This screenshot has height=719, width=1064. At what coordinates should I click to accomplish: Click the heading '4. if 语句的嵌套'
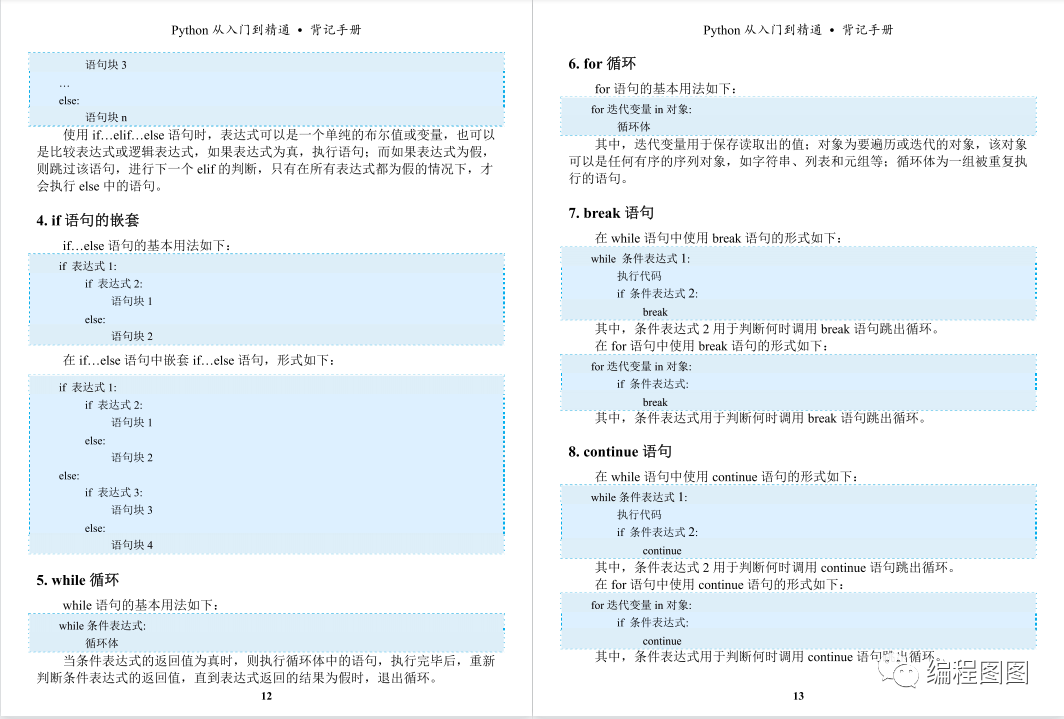(88, 220)
